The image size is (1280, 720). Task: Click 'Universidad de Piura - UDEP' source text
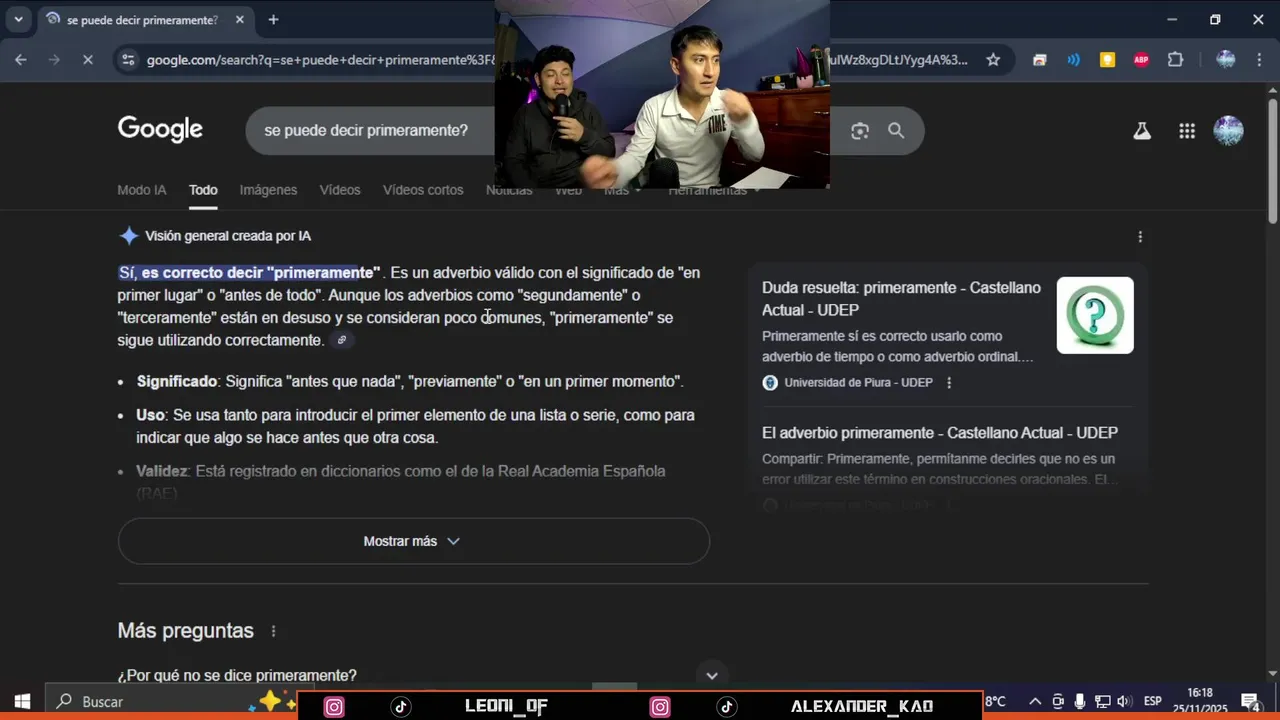[858, 383]
